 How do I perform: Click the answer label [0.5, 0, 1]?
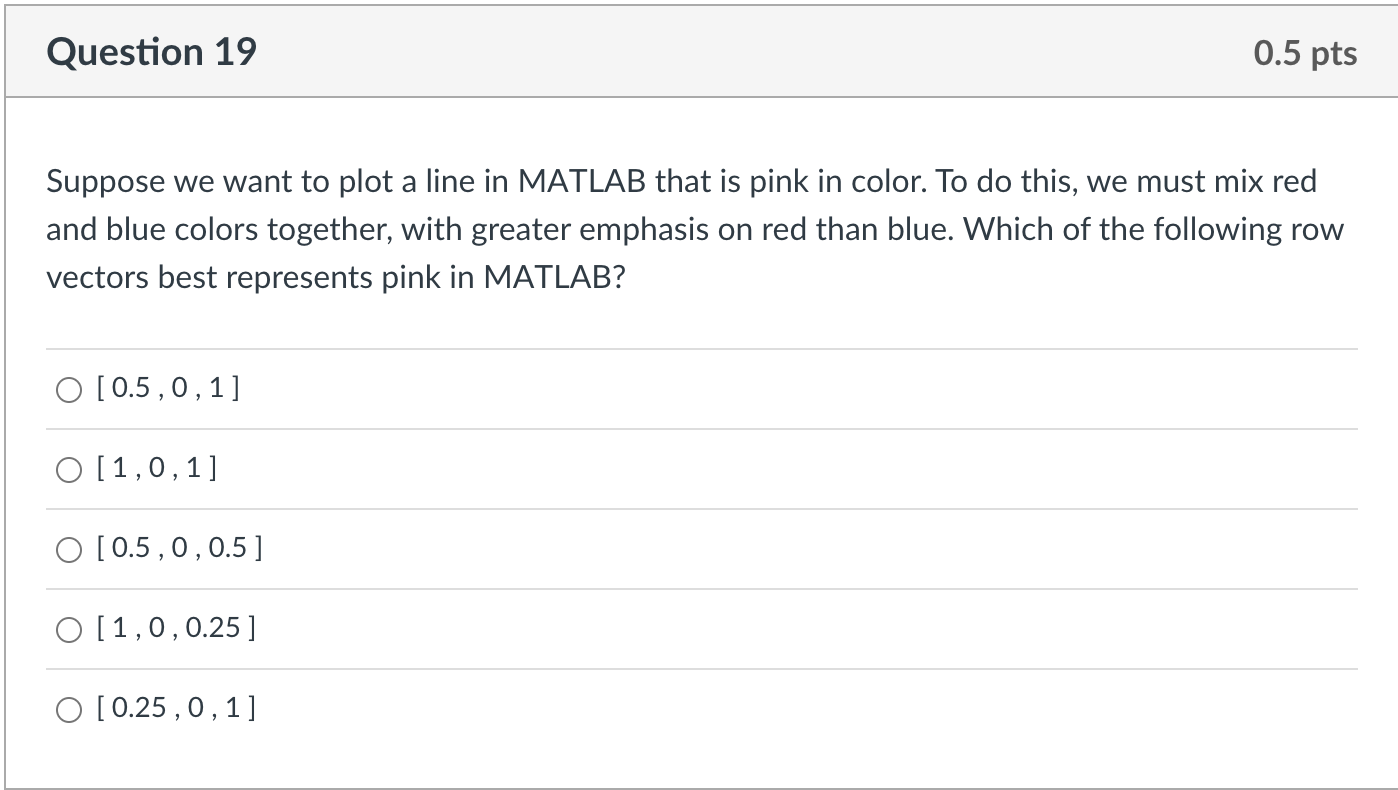[170, 388]
